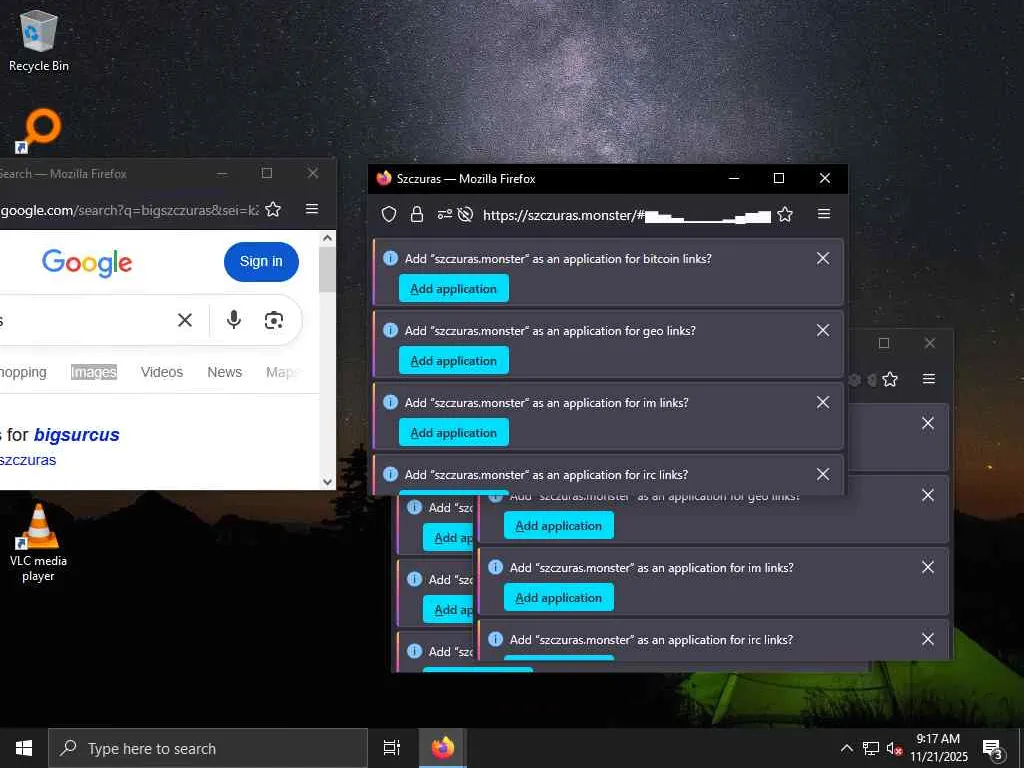1024x768 pixels.
Task: Open the Recycle Bin desktop icon
Action: pyautogui.click(x=39, y=41)
